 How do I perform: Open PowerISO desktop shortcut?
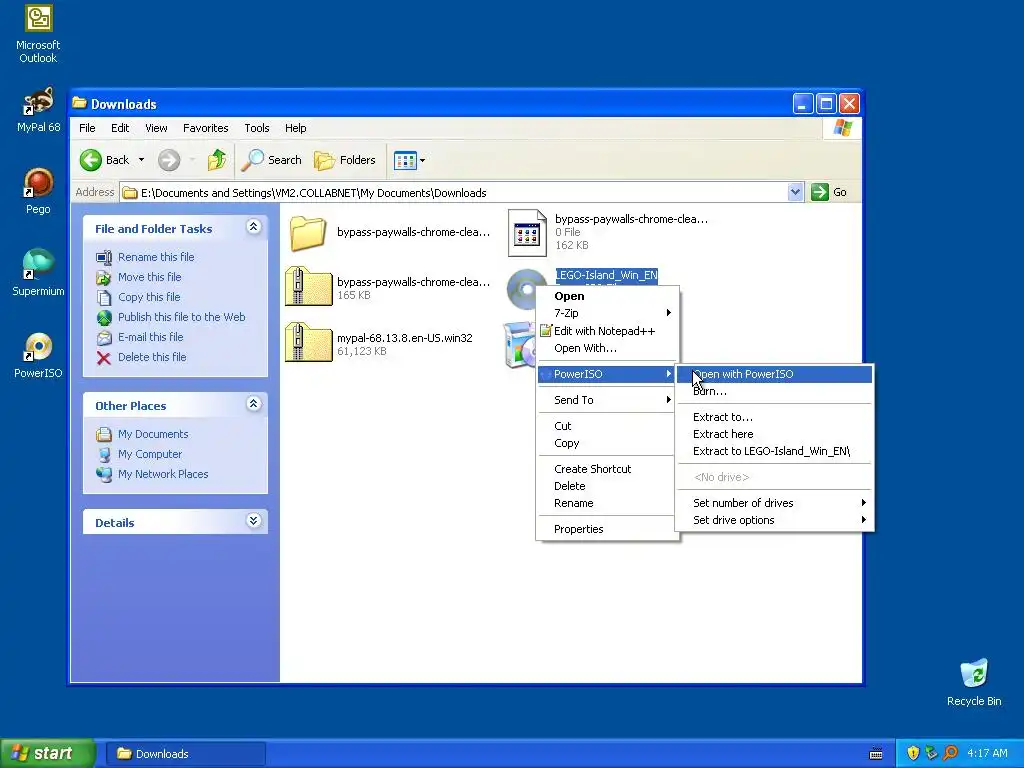click(x=38, y=355)
